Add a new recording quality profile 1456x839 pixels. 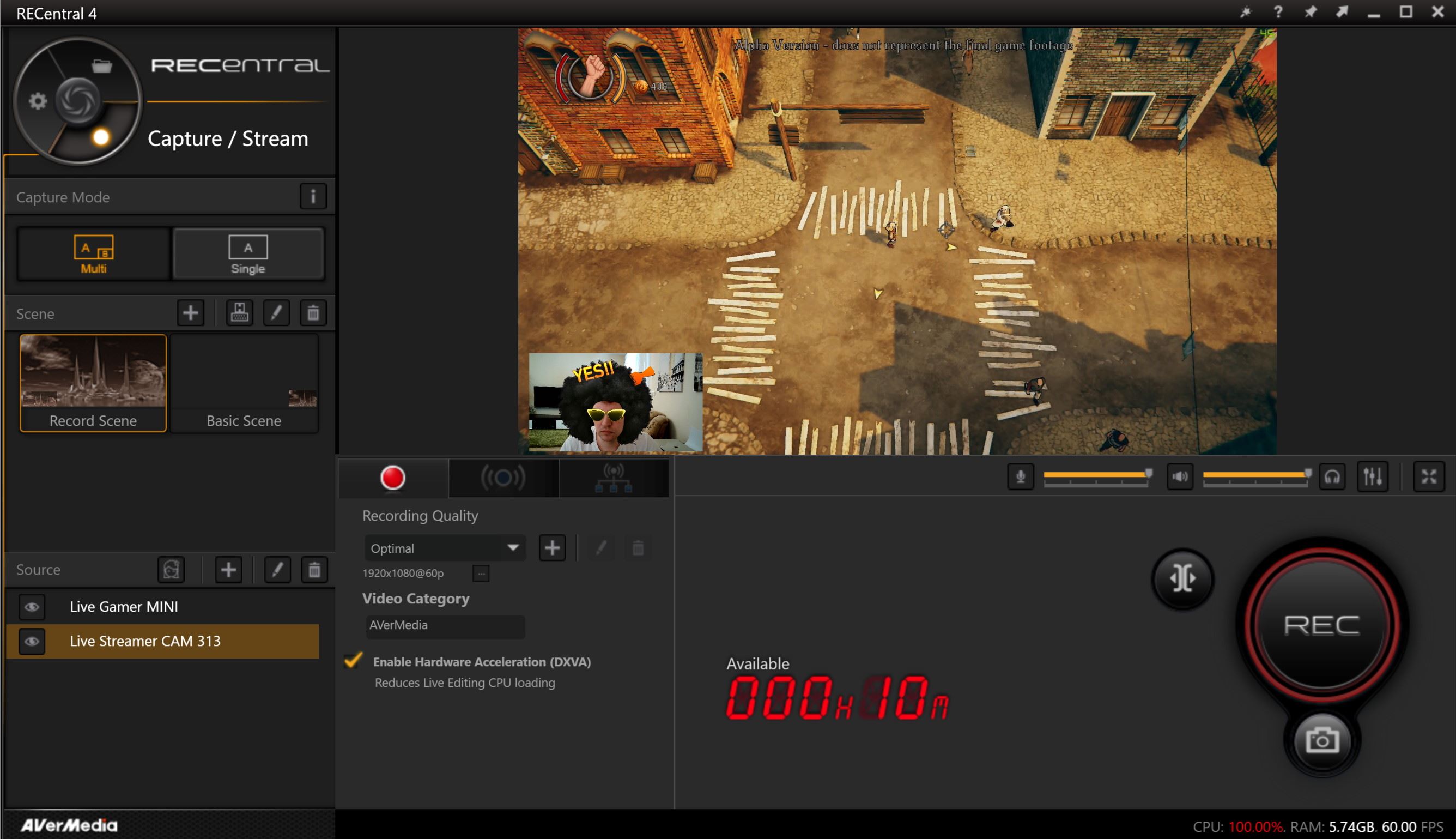click(552, 548)
